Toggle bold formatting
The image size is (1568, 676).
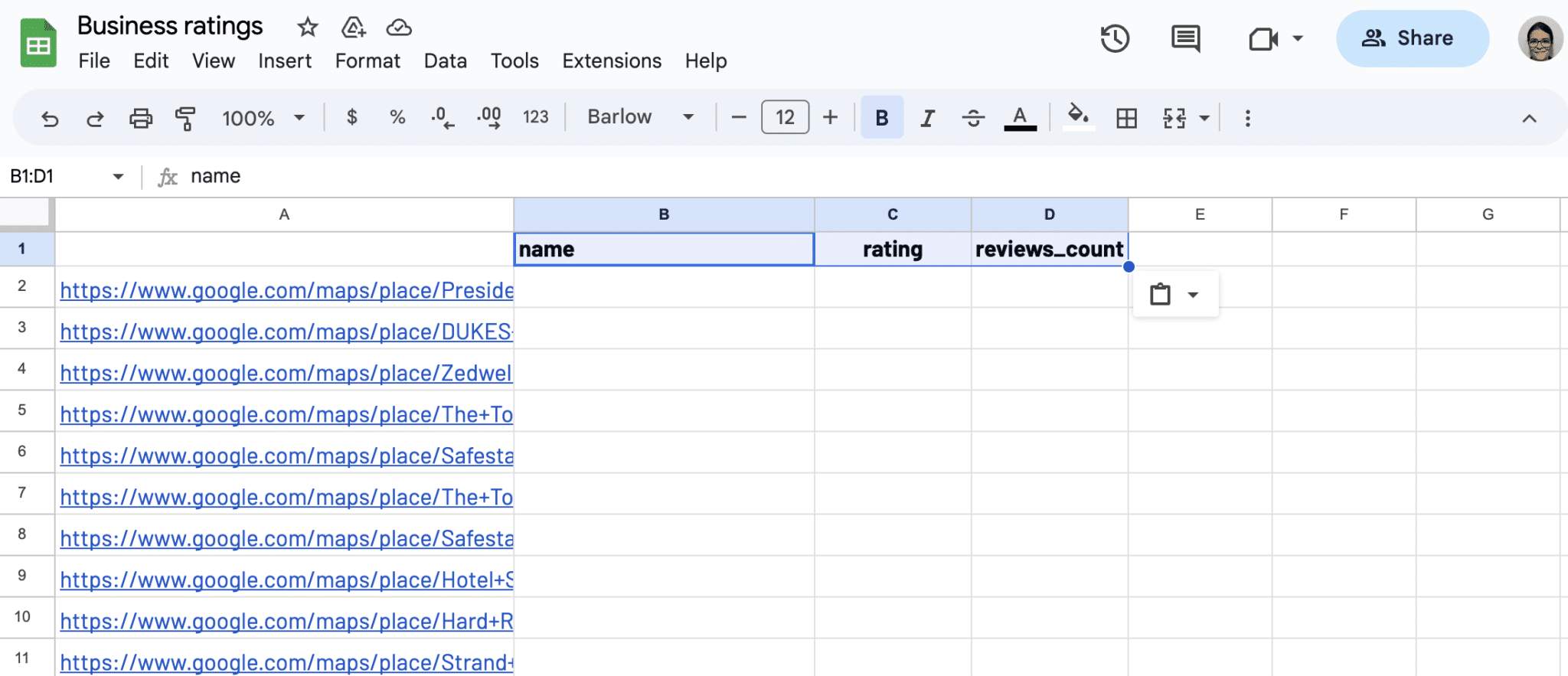(882, 117)
